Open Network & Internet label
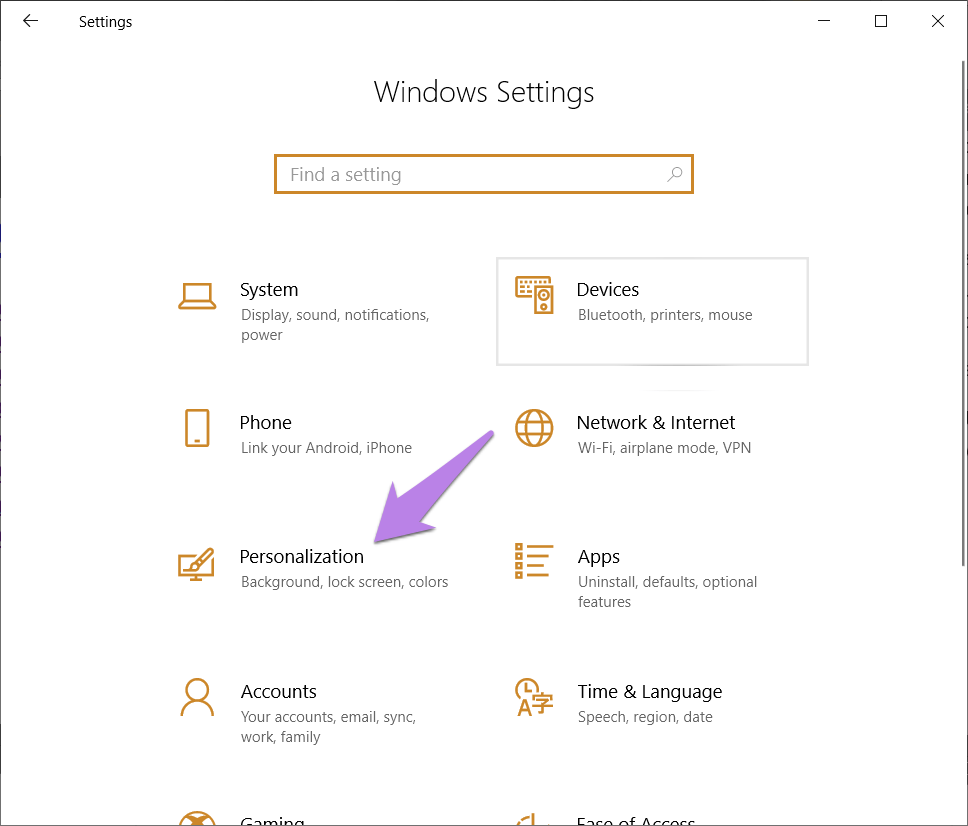968x826 pixels. [x=655, y=423]
